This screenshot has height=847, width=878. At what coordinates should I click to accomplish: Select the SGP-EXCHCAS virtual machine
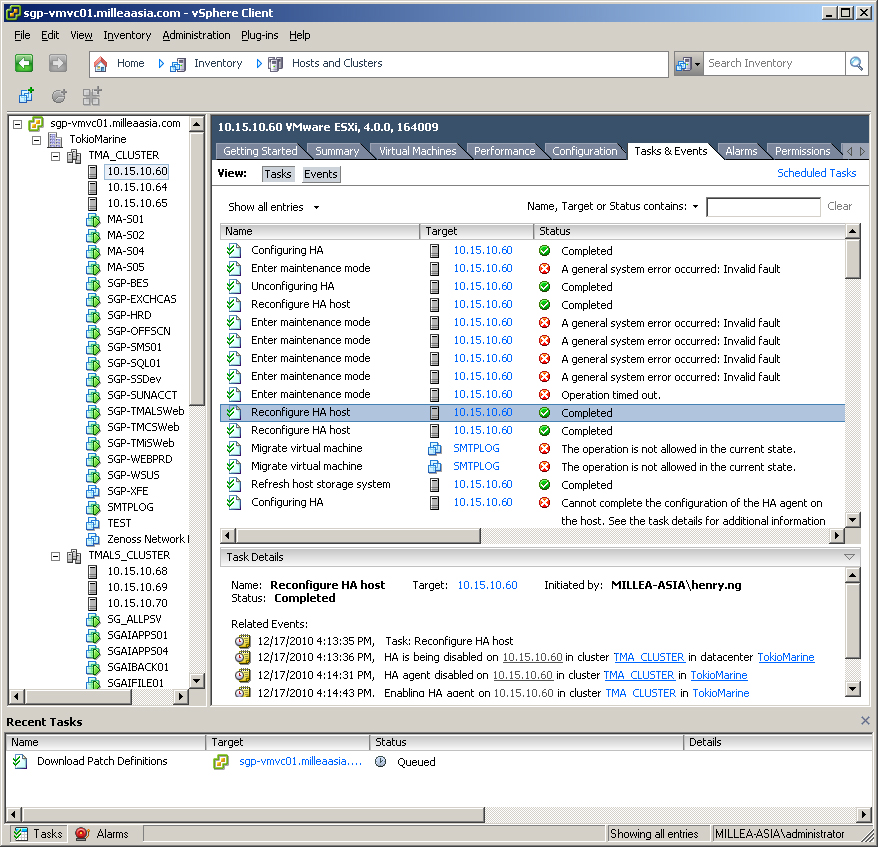[x=142, y=300]
